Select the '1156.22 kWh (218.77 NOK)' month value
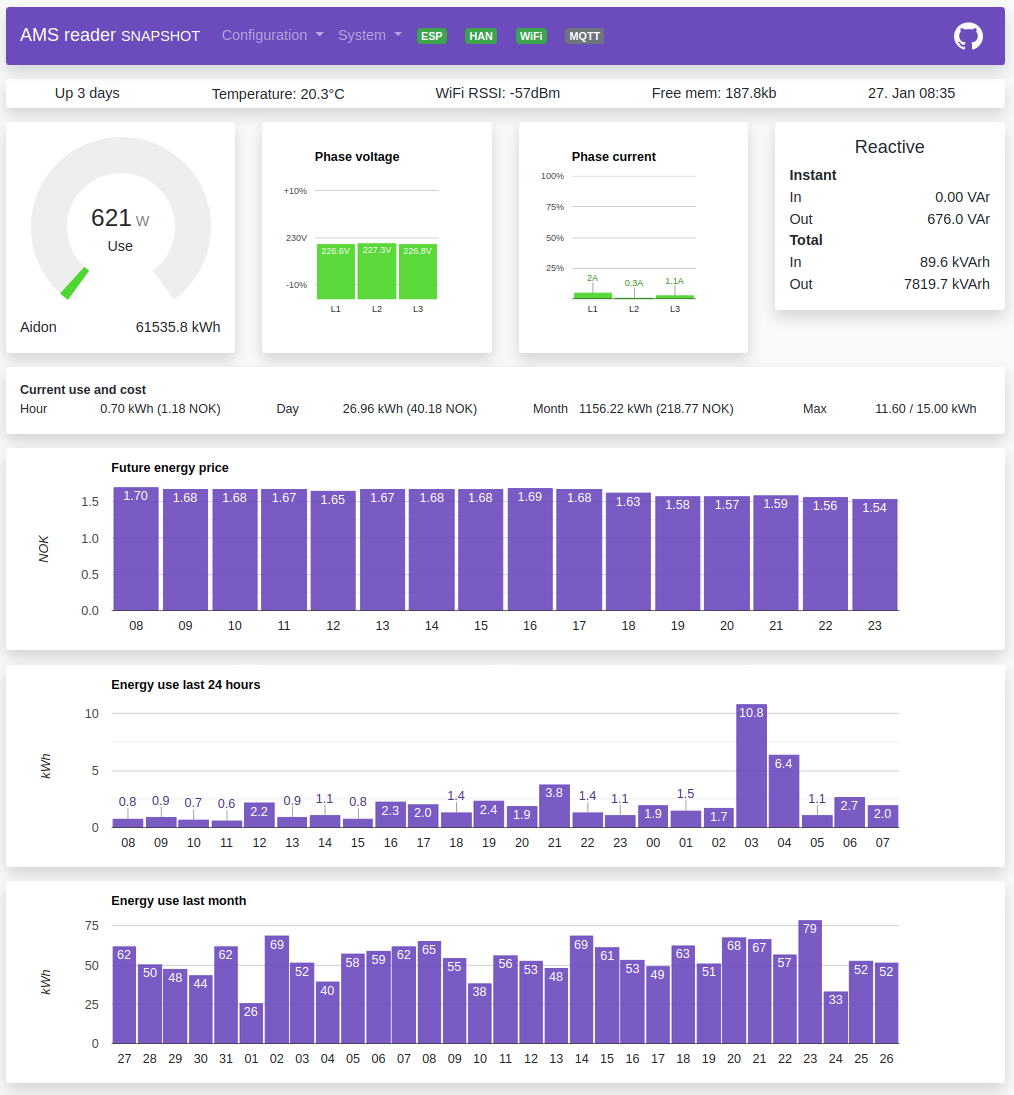Screen dimensions: 1014x1095 pos(656,409)
